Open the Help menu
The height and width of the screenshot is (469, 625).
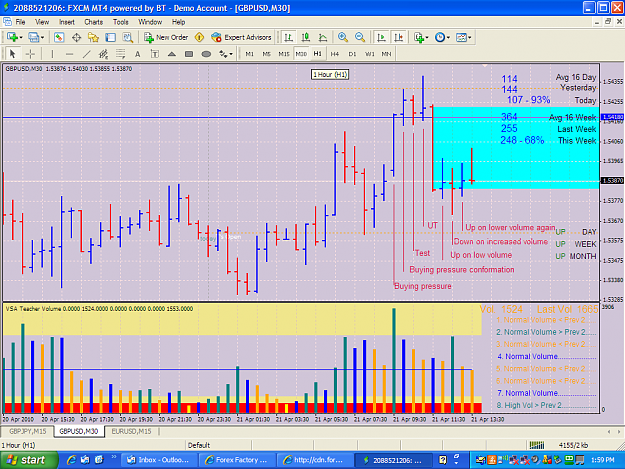(178, 22)
